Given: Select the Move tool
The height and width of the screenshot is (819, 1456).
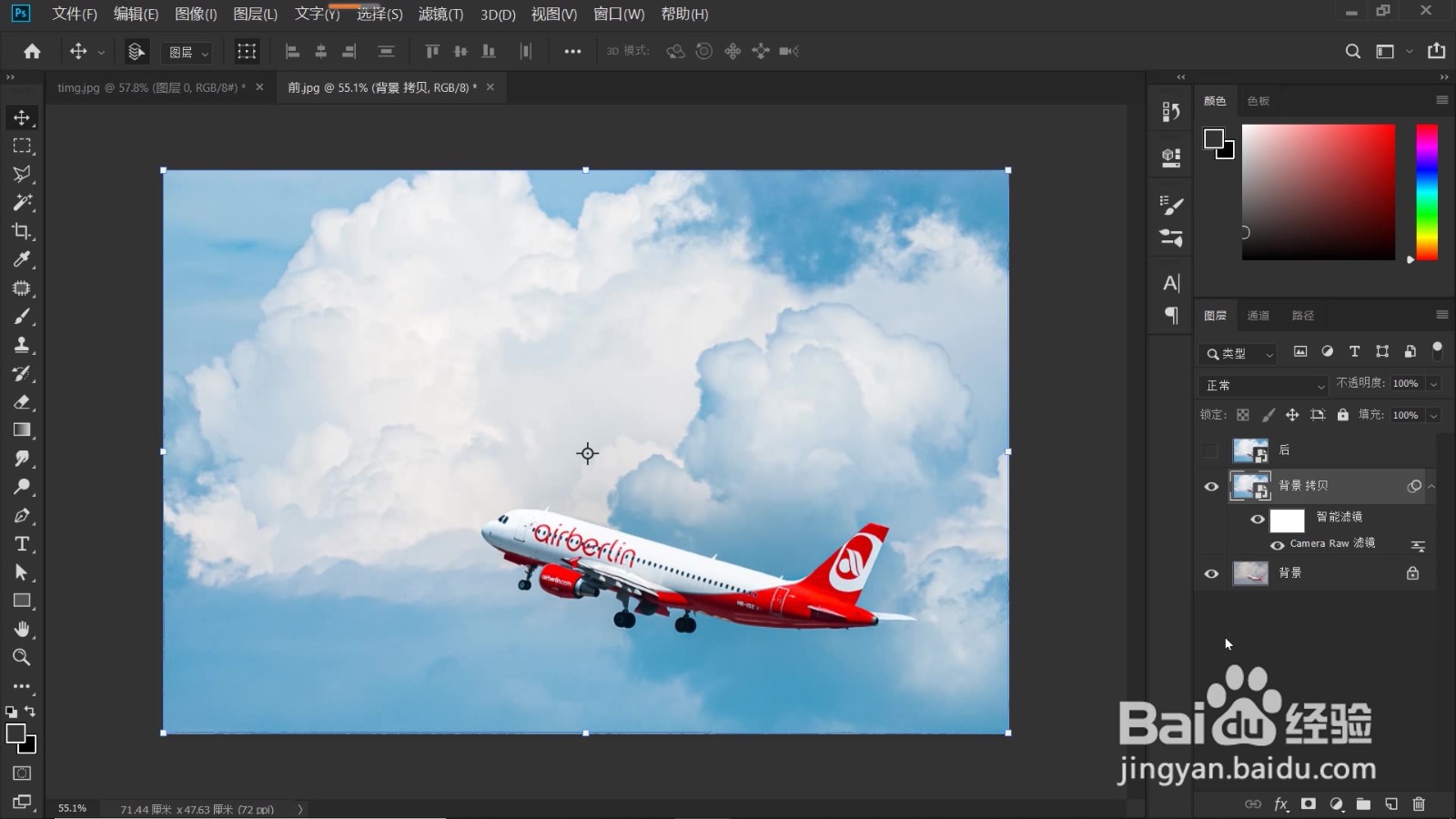Looking at the screenshot, I should coord(22,117).
